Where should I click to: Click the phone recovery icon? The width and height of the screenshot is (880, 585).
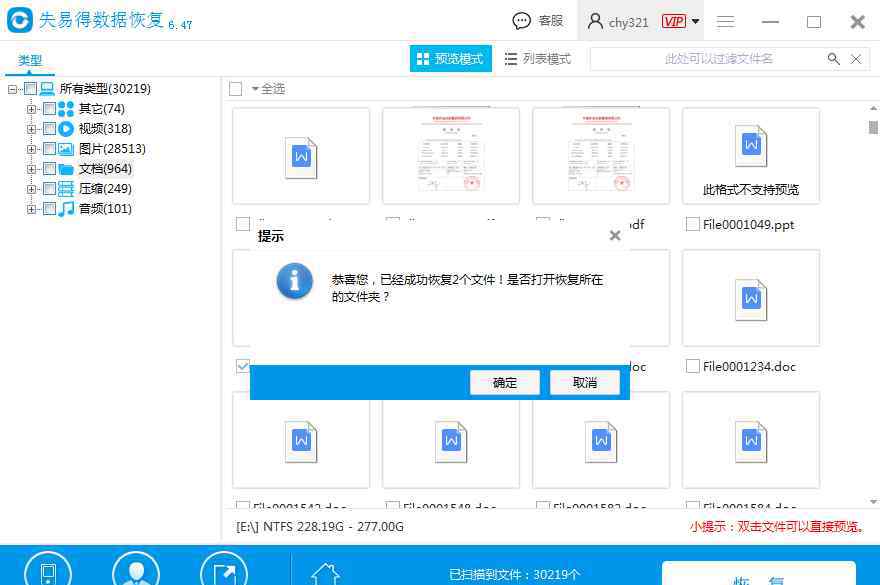pyautogui.click(x=48, y=572)
